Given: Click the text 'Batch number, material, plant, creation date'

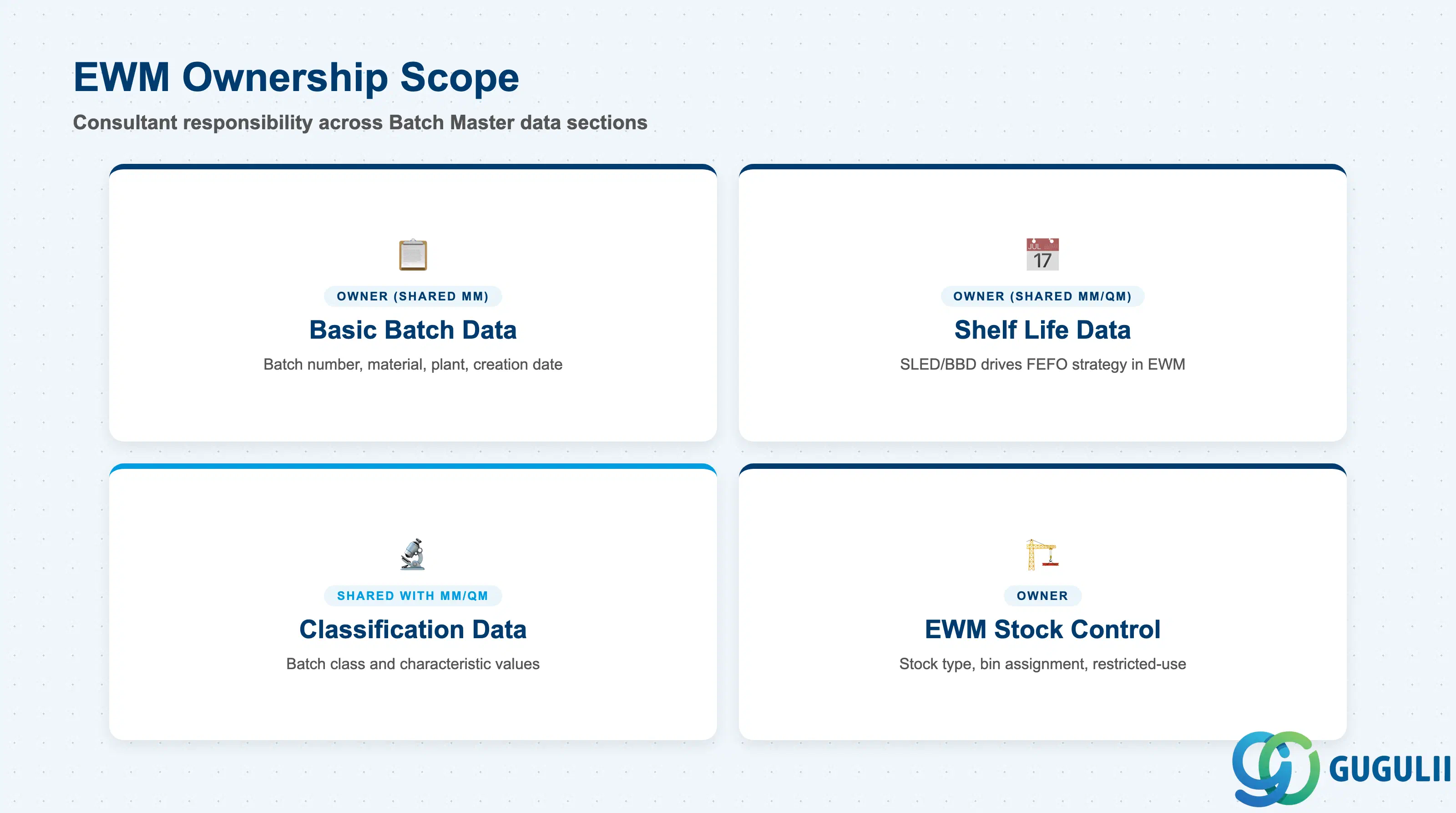Looking at the screenshot, I should click(x=413, y=365).
